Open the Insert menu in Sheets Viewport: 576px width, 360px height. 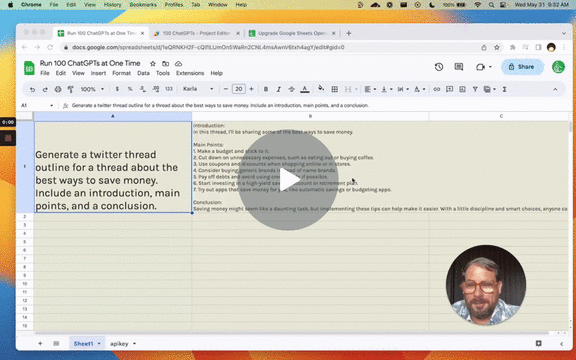click(x=98, y=73)
